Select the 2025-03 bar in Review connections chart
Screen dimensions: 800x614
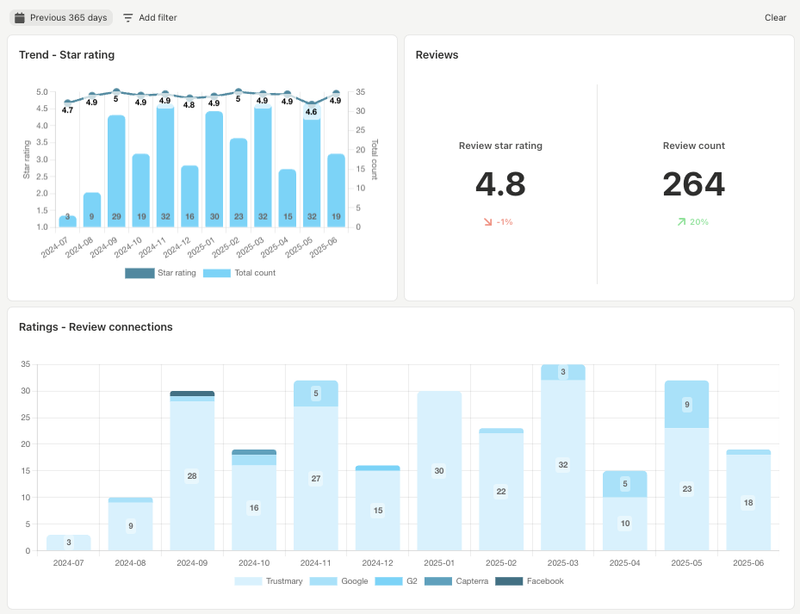[x=563, y=460]
